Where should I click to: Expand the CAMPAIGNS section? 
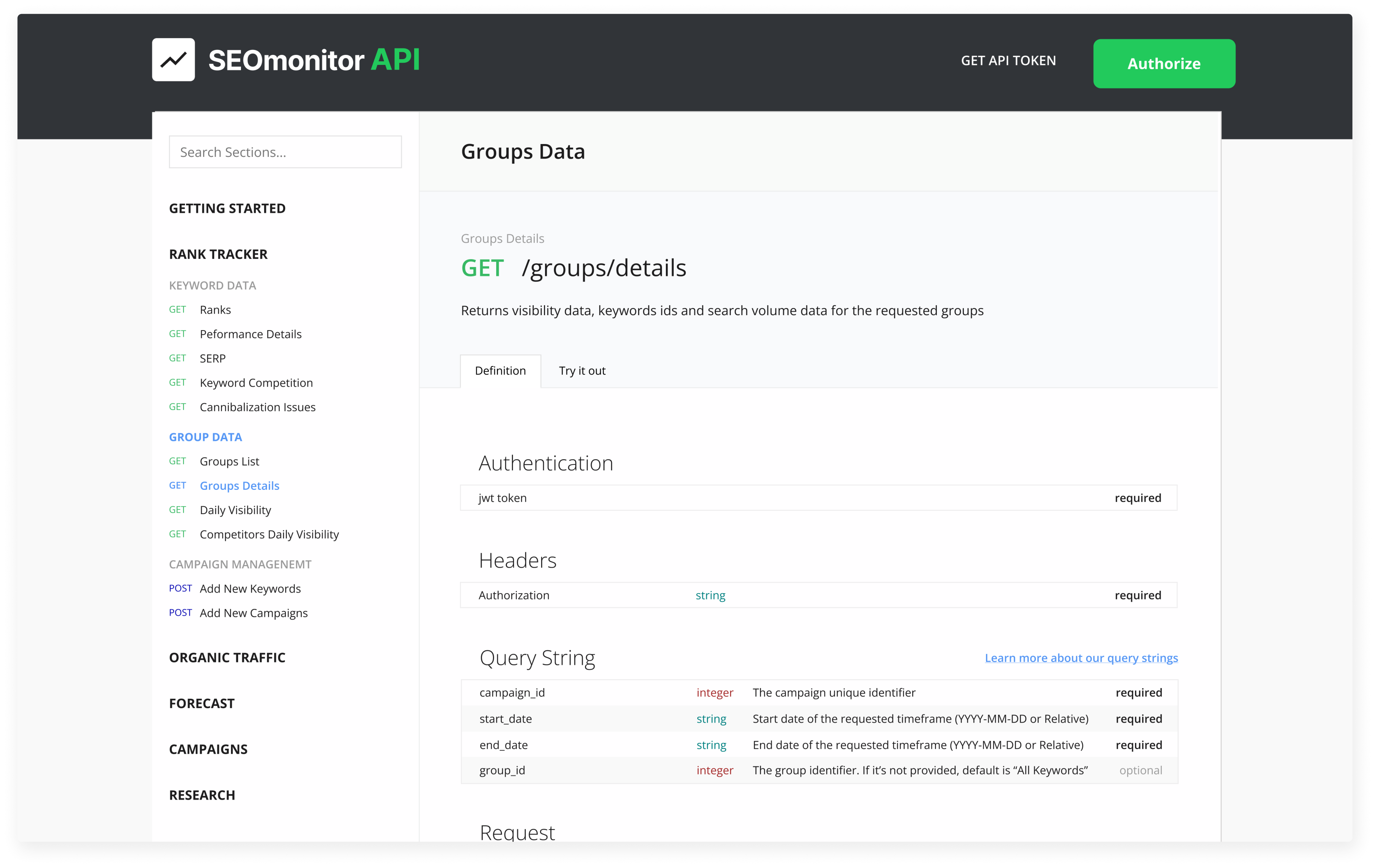pyautogui.click(x=208, y=749)
